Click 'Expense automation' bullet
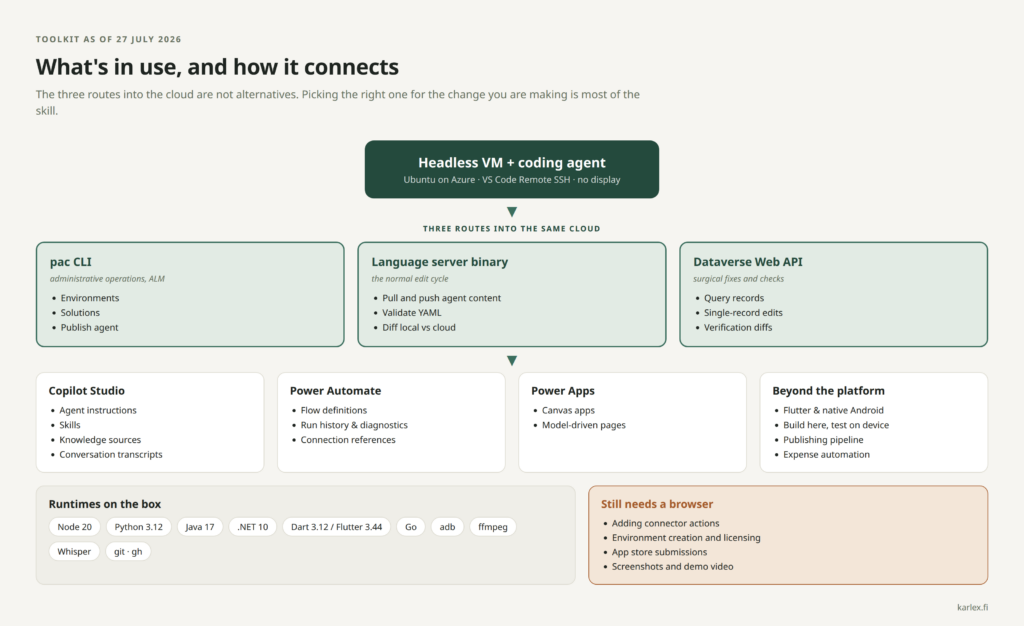The width and height of the screenshot is (1024, 626). [826, 454]
